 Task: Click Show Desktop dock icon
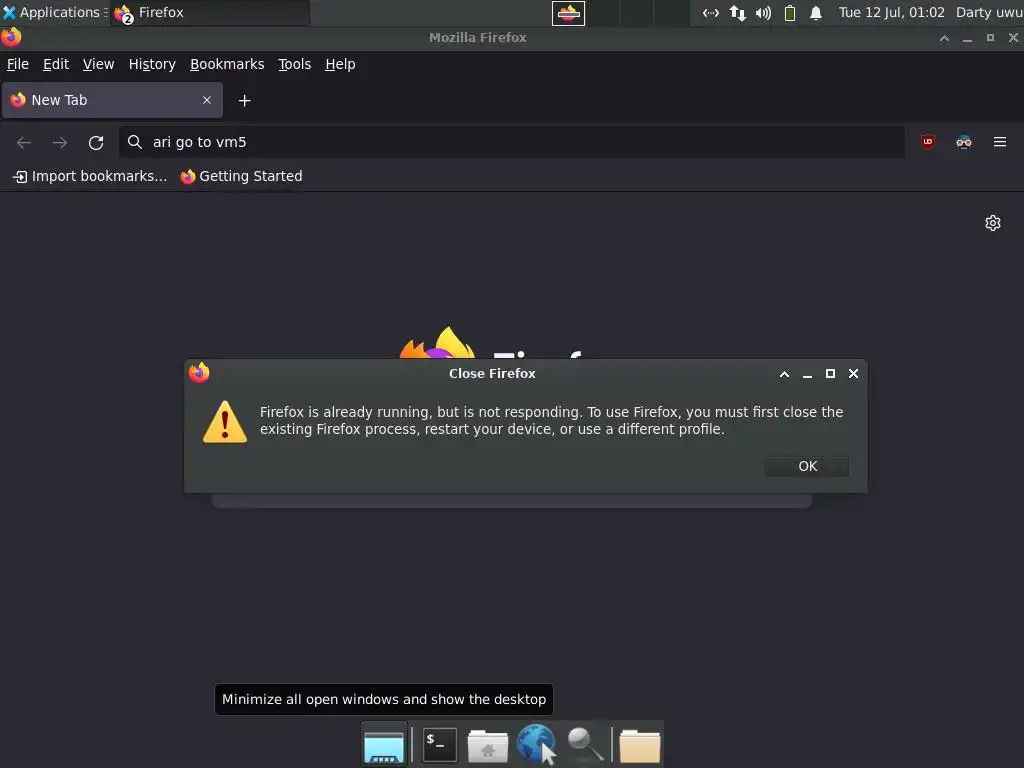click(383, 744)
